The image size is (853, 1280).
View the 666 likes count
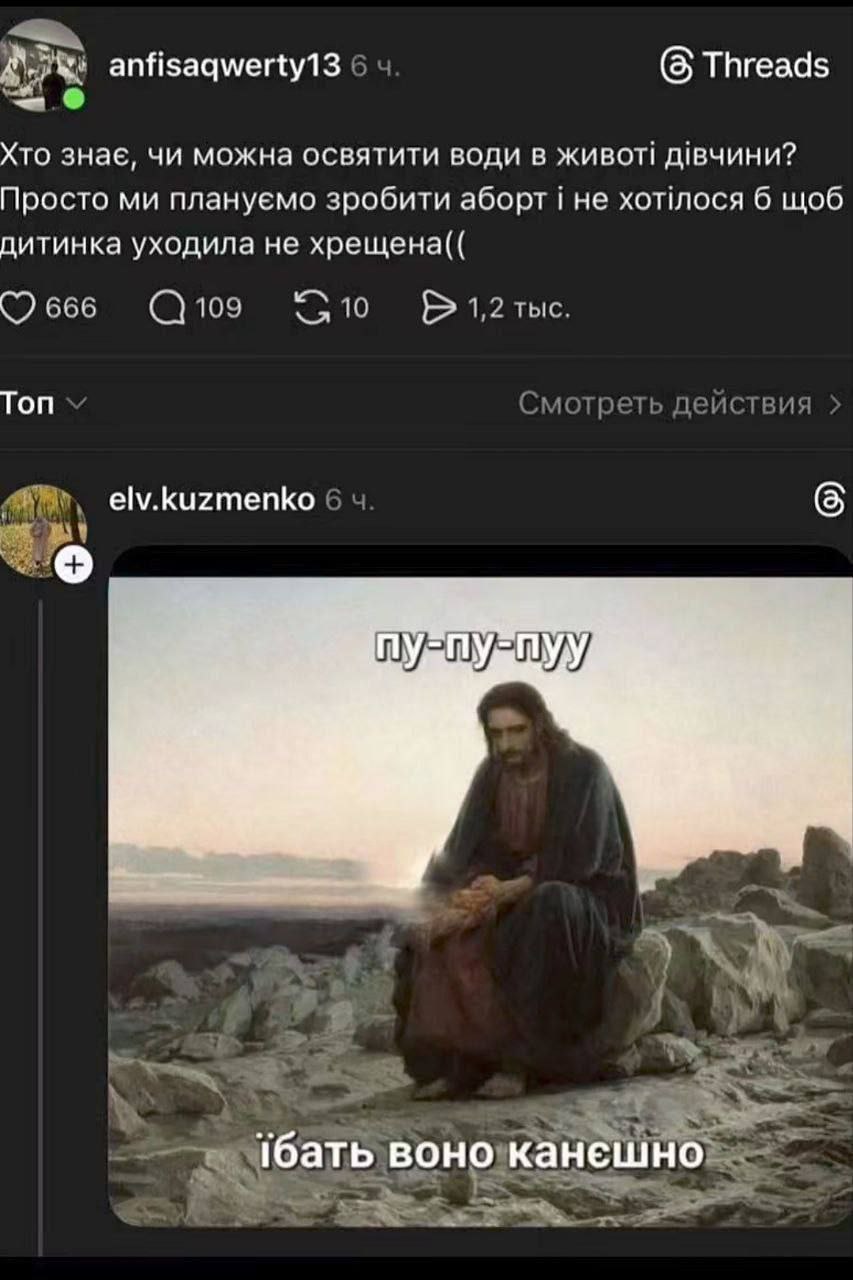pos(71,309)
